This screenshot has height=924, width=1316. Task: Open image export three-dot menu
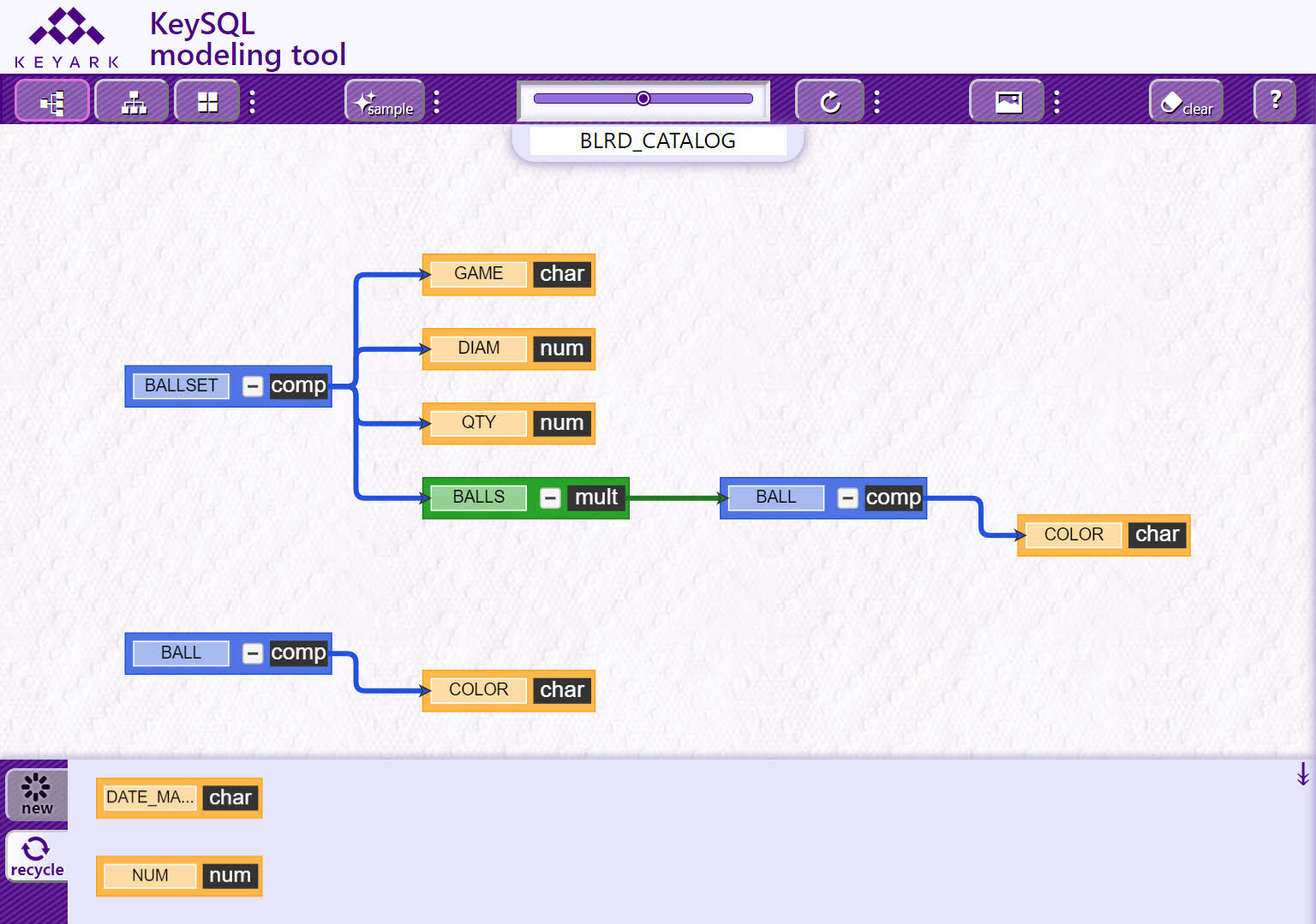pyautogui.click(x=1056, y=102)
